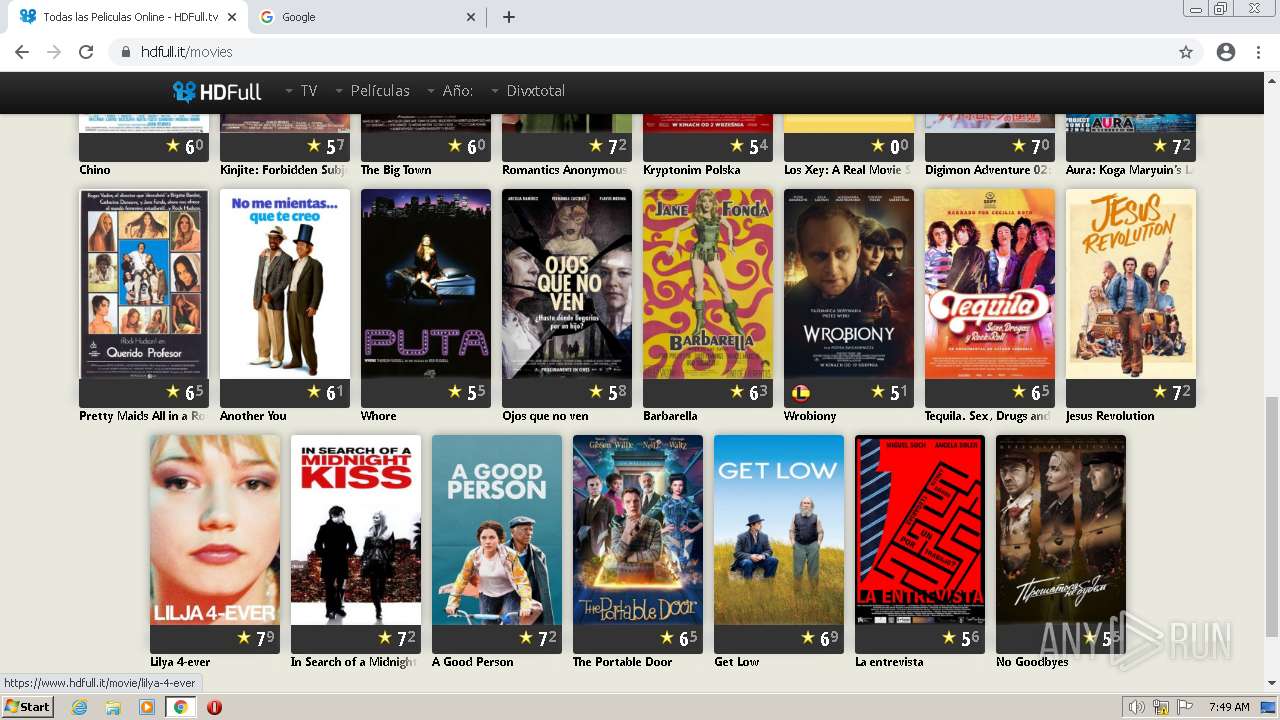The height and width of the screenshot is (720, 1280).
Task: Open the Año dropdown menu
Action: pos(450,91)
